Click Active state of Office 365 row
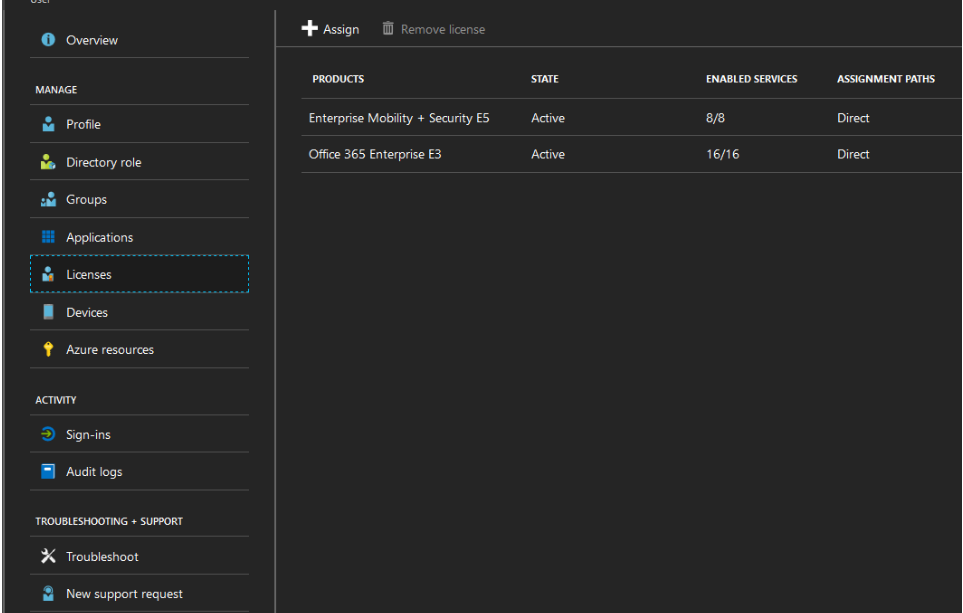The image size is (963, 613). coord(548,154)
